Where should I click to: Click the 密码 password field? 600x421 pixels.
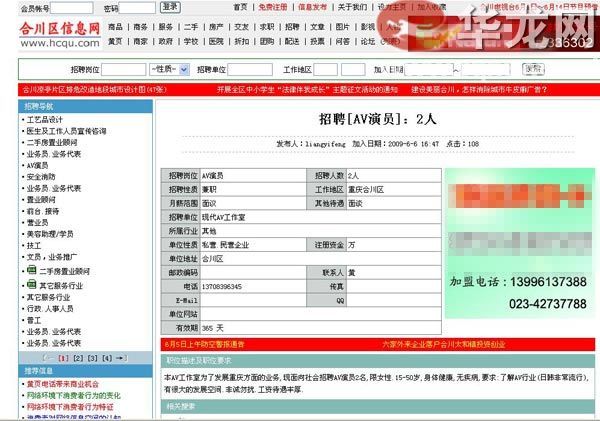135,7
